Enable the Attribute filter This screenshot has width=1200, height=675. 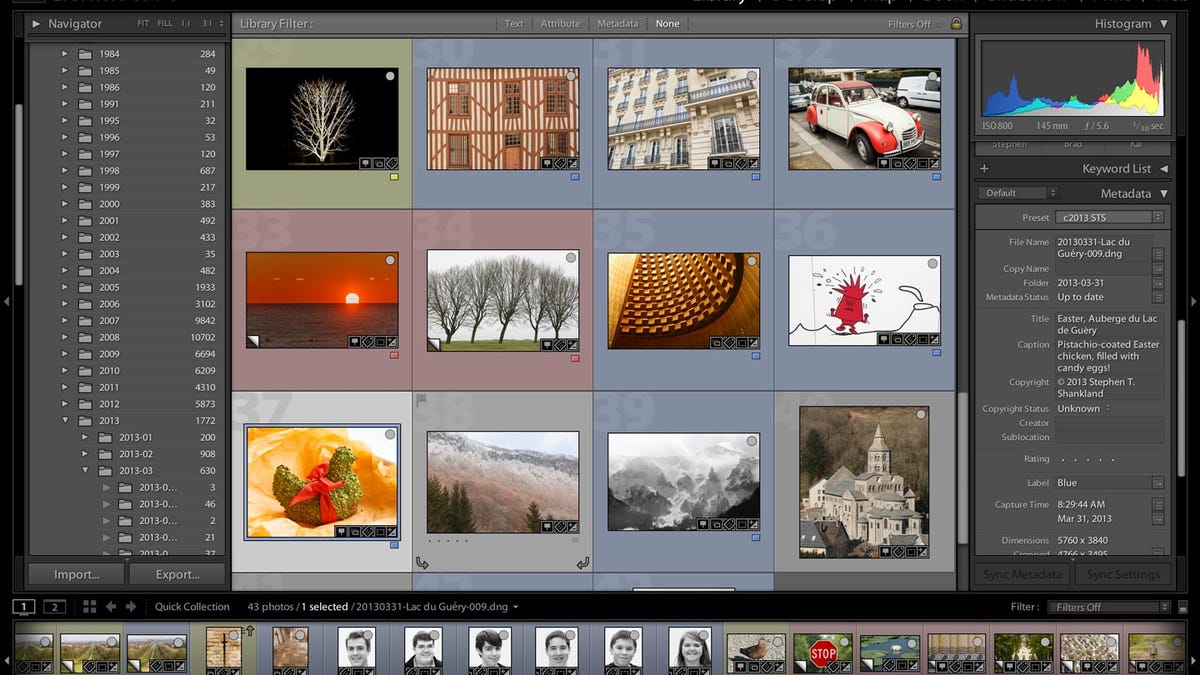pos(560,23)
